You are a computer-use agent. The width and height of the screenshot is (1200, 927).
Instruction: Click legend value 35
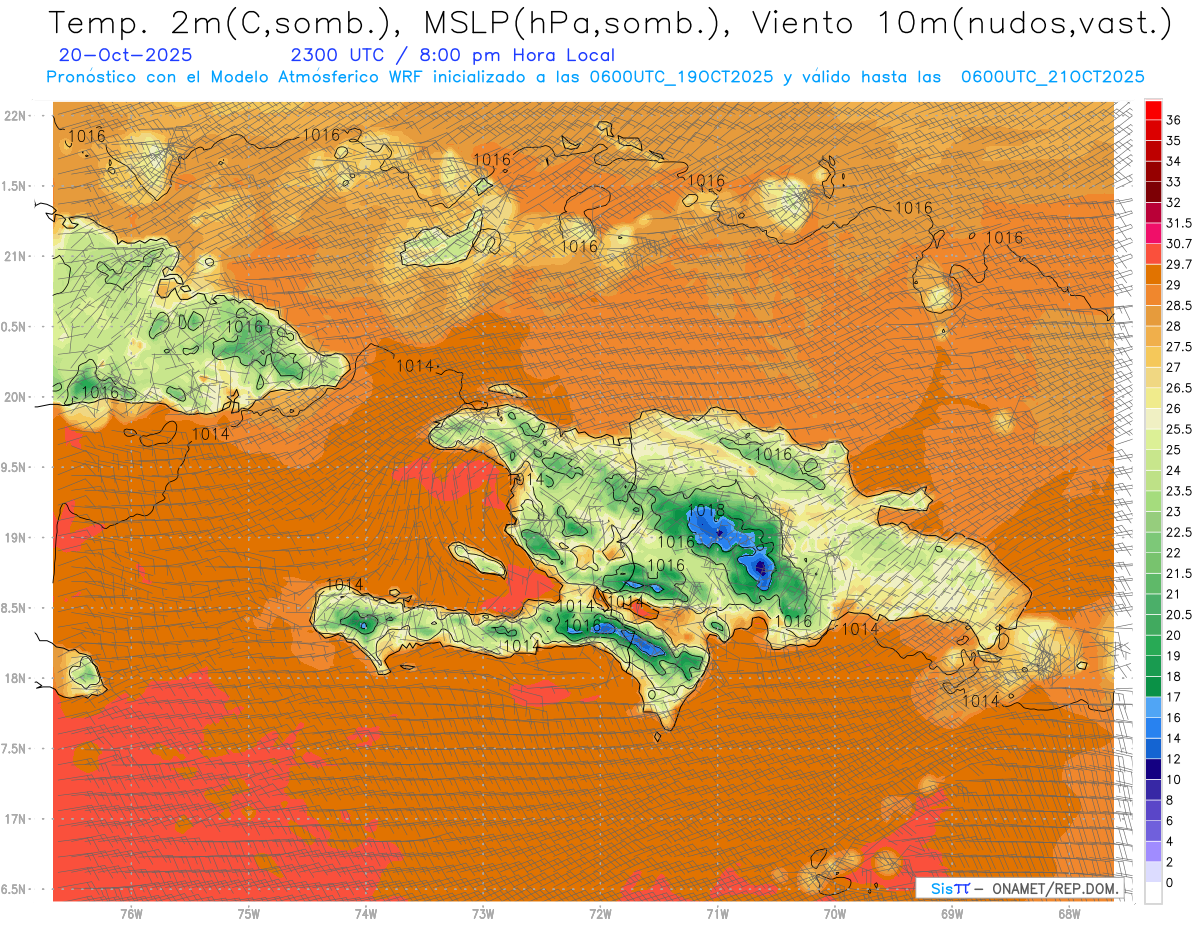tap(1174, 140)
